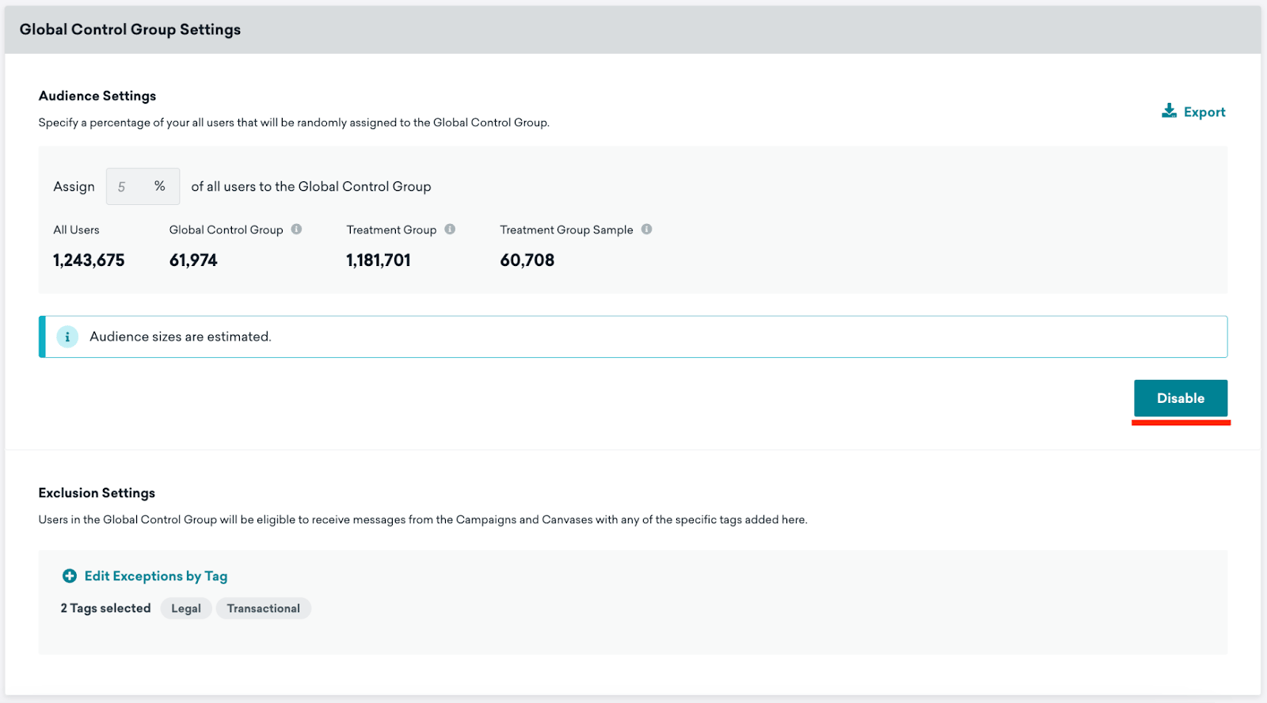Click the '2 Tags selected' label

(105, 608)
